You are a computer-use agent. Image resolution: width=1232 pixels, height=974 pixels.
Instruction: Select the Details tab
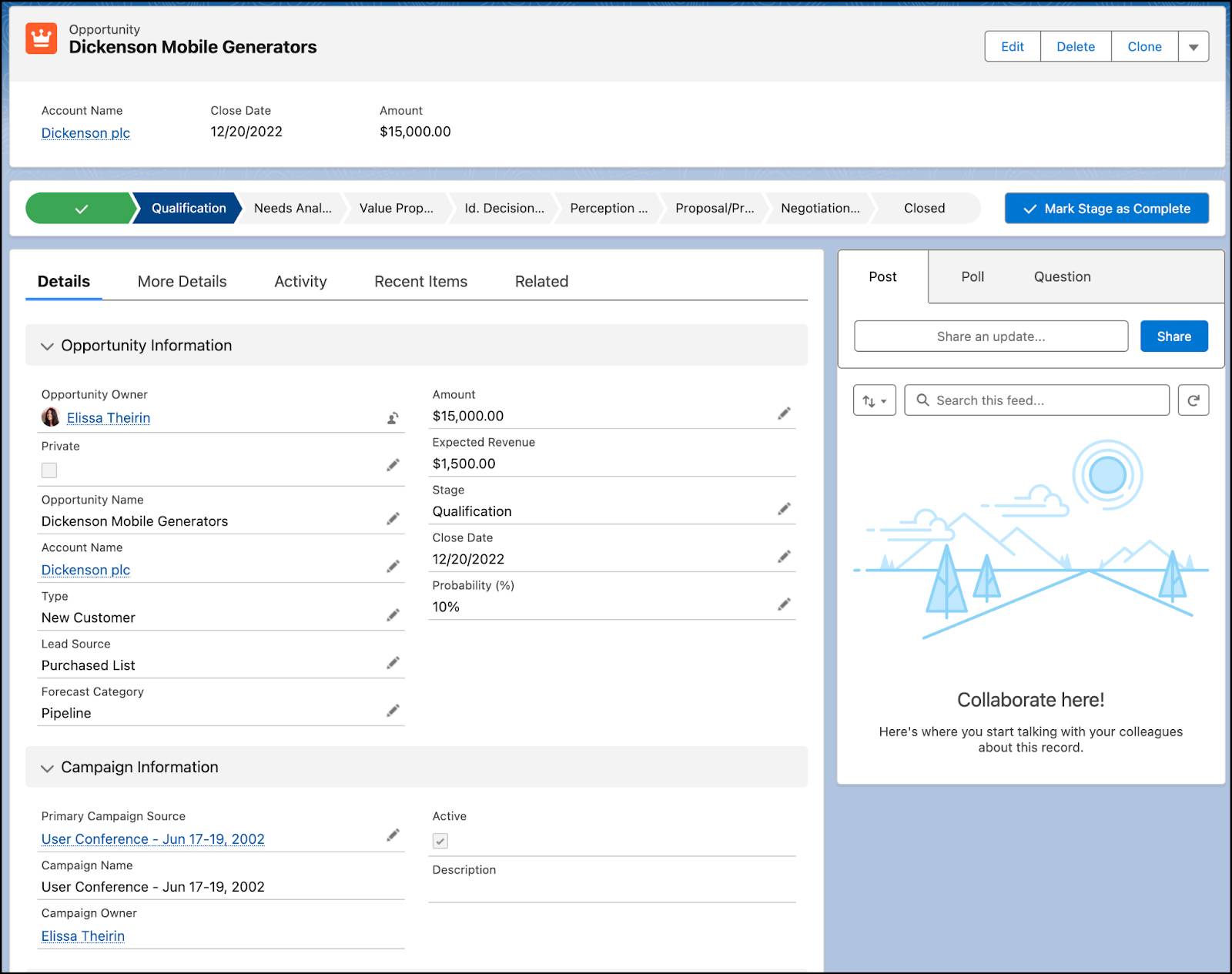tap(64, 282)
